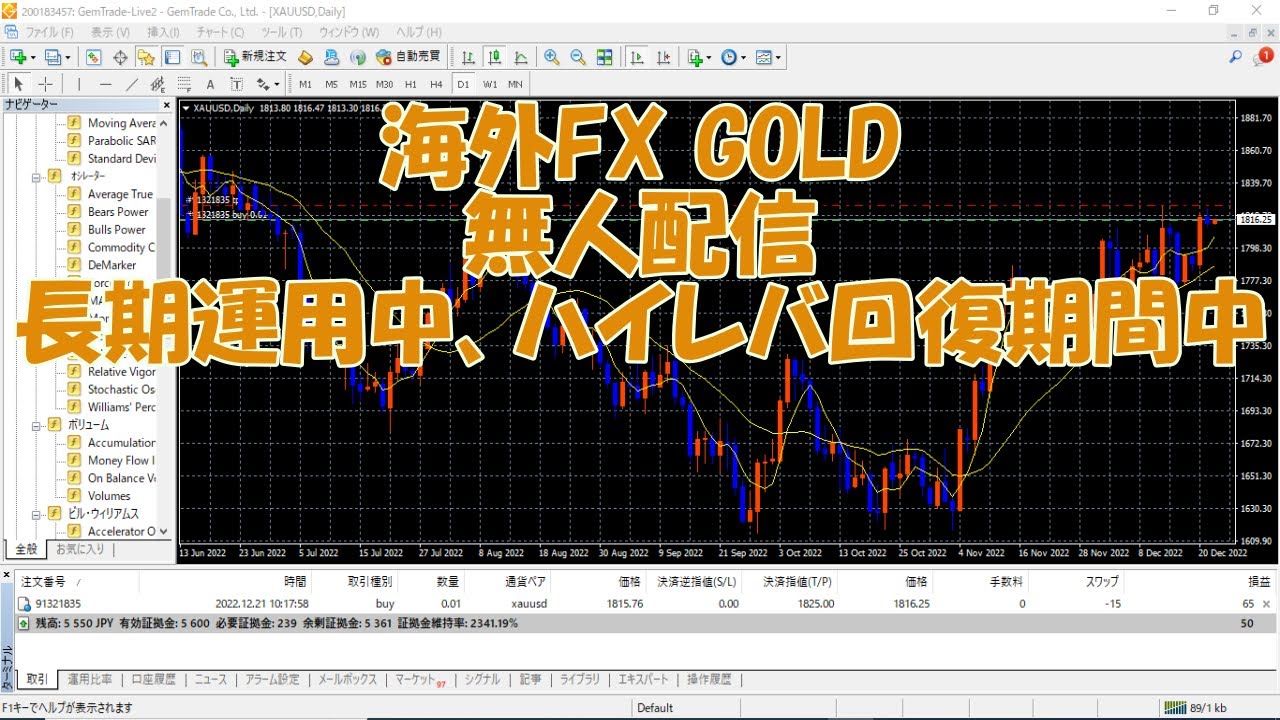Viewport: 1280px width, 720px height.
Task: Select the crosshair tool
Action: (45, 84)
